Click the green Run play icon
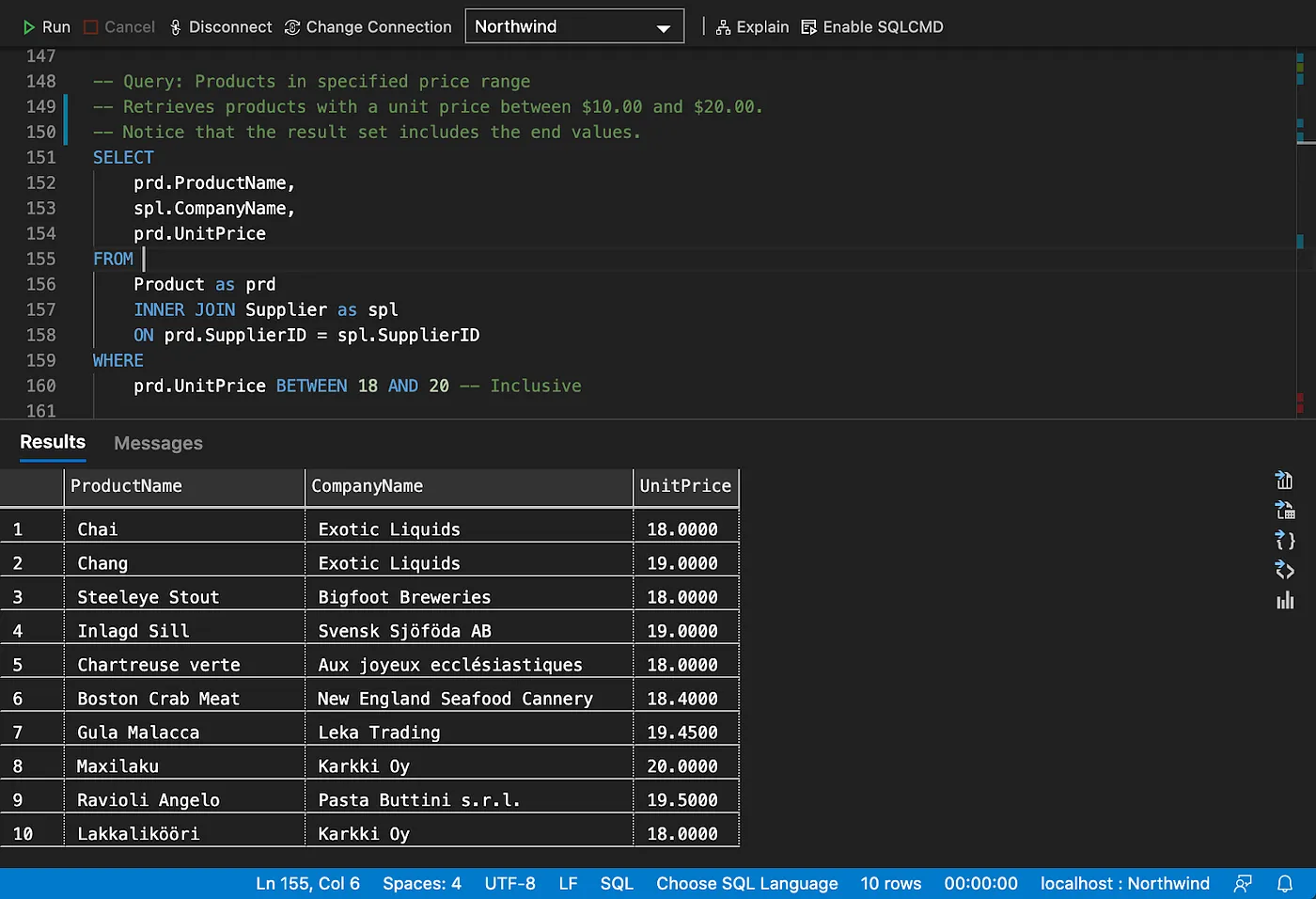Image resolution: width=1316 pixels, height=899 pixels. (29, 27)
